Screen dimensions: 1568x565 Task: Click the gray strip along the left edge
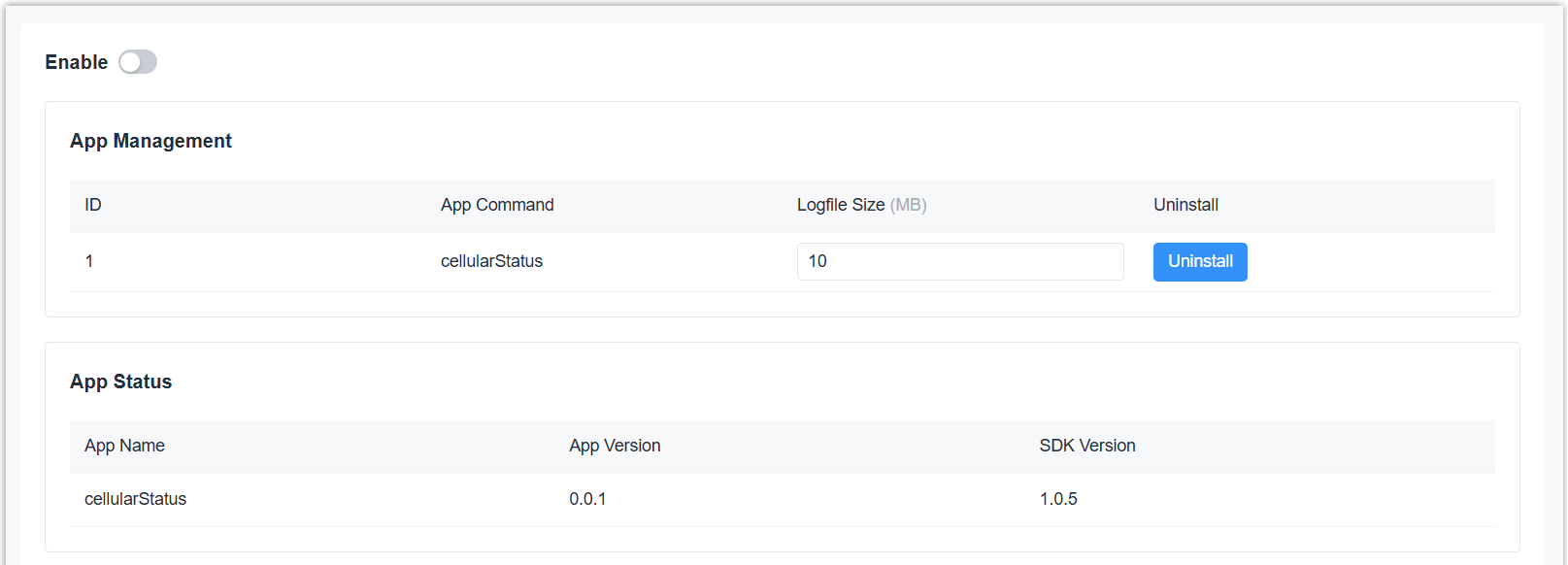coord(3,291)
